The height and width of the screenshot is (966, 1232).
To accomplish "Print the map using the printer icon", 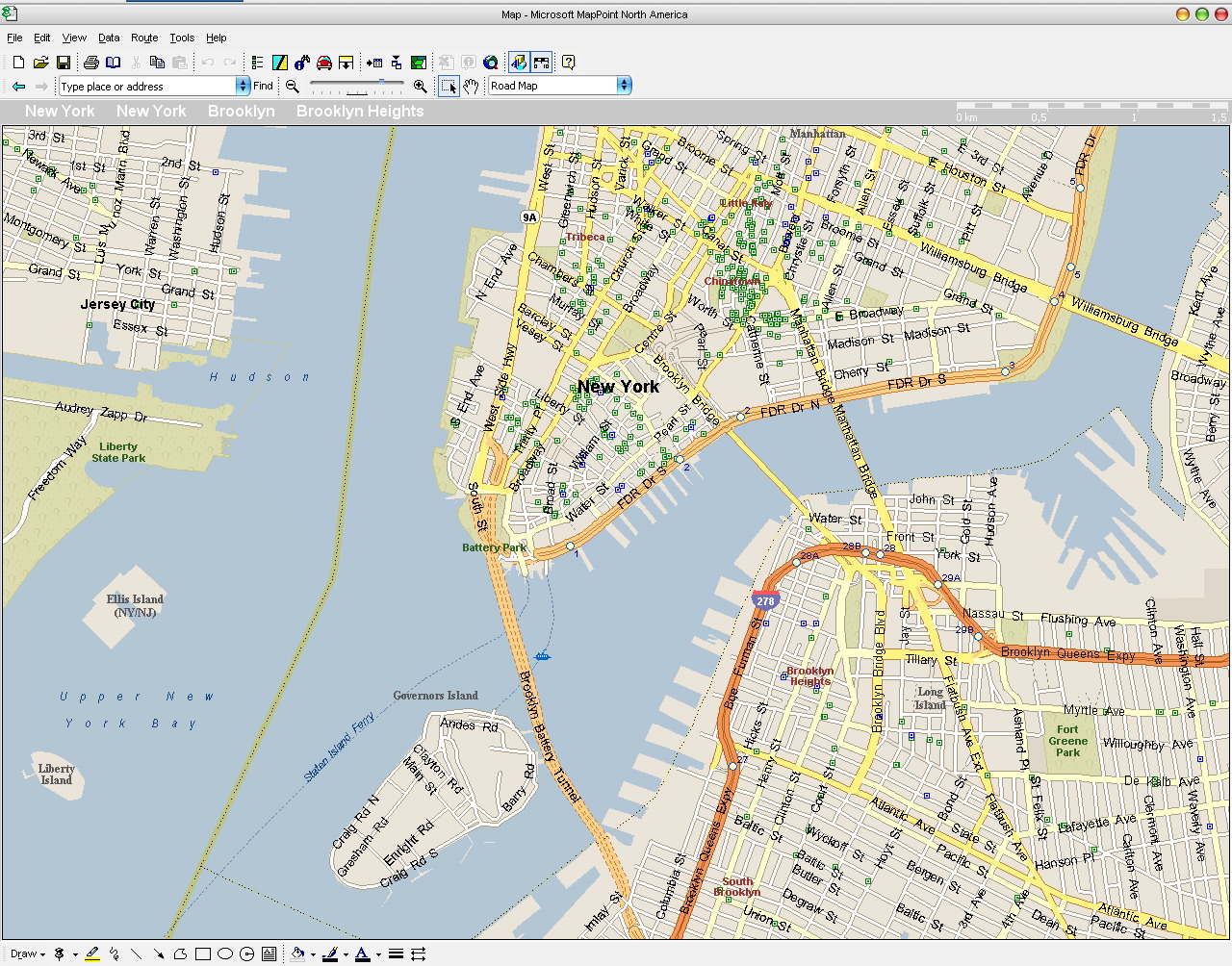I will point(90,63).
